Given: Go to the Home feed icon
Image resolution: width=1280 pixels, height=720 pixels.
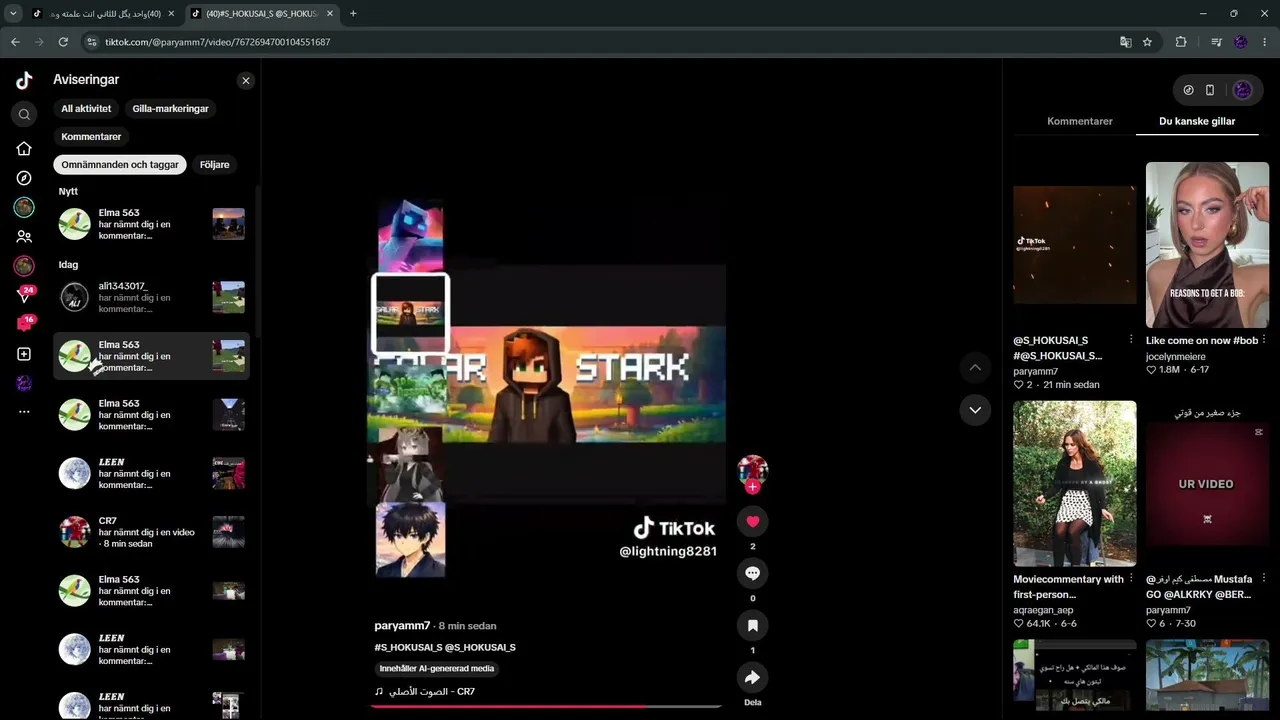Looking at the screenshot, I should (24, 148).
